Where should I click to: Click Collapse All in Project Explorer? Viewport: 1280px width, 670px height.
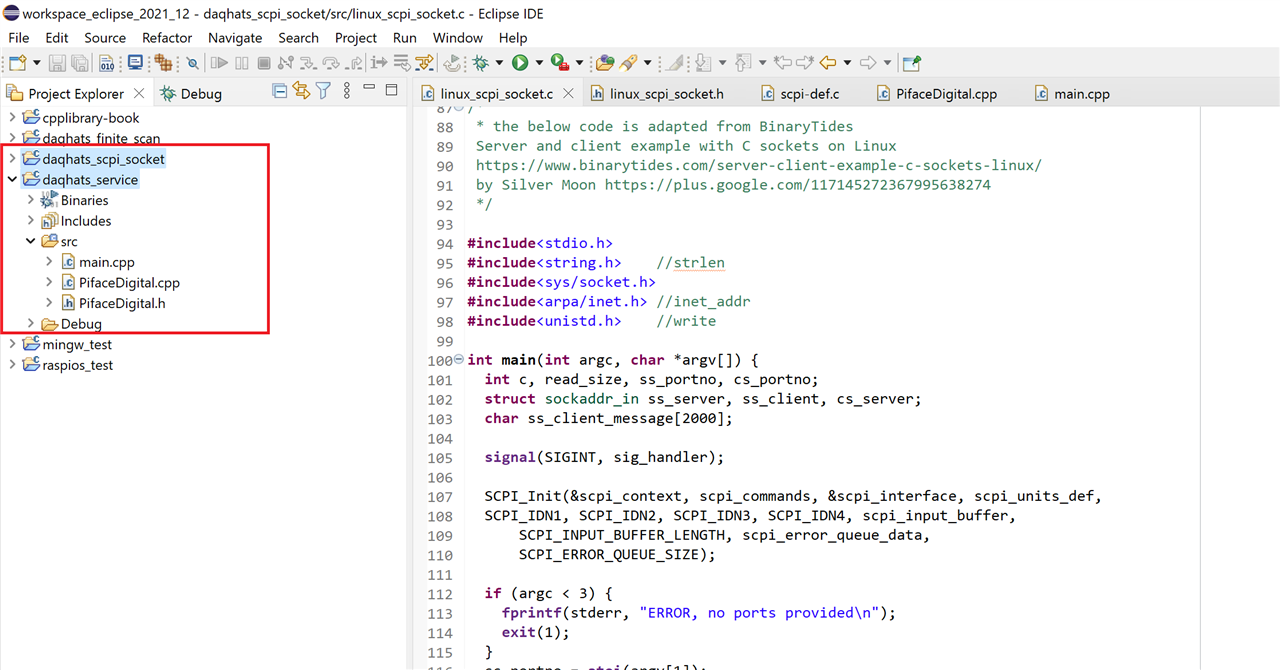[x=279, y=92]
